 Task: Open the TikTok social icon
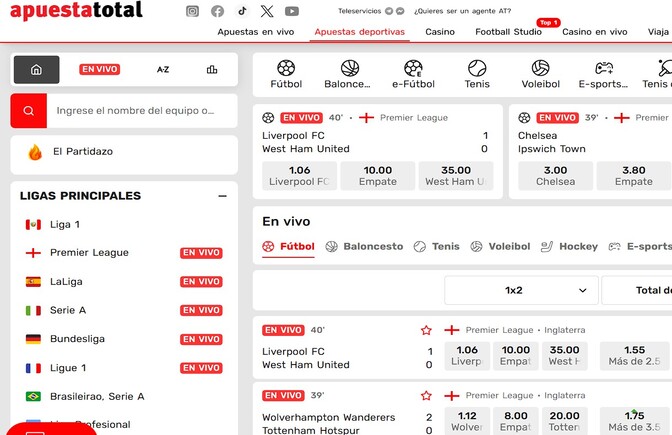(242, 11)
